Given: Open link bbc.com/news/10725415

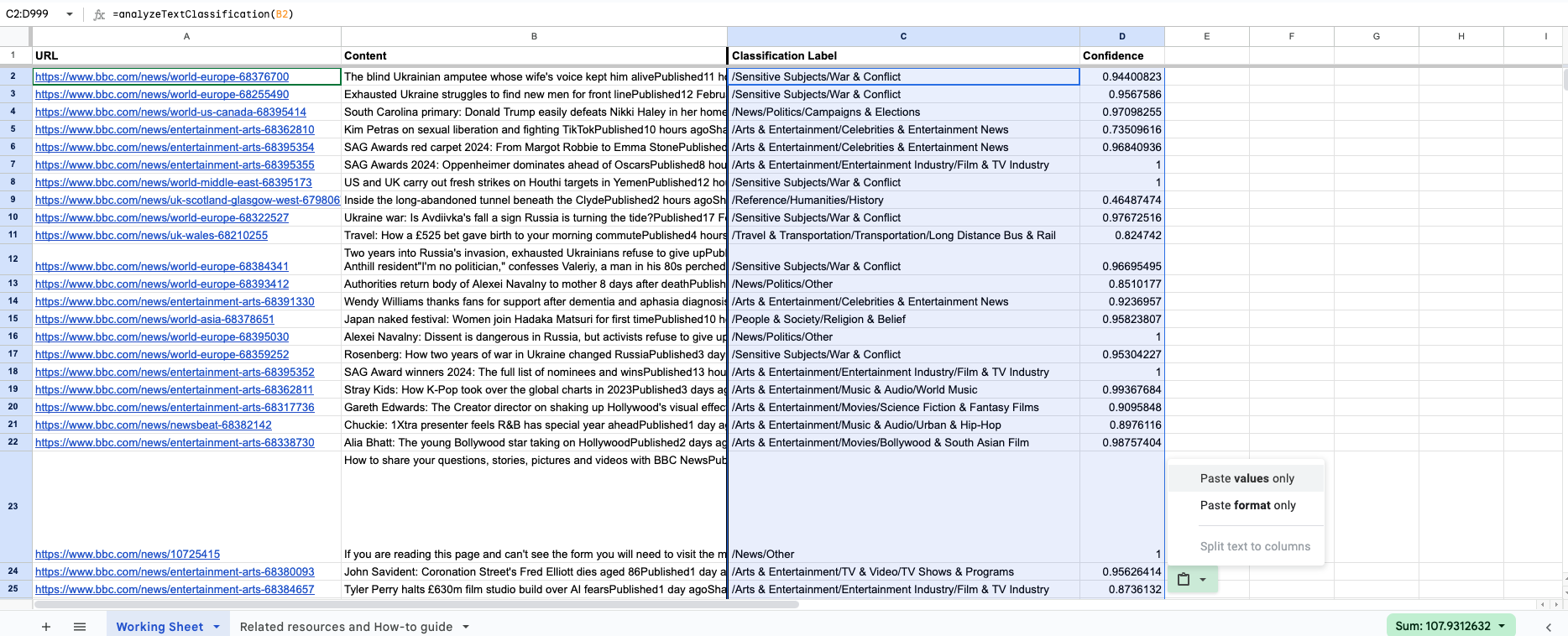Looking at the screenshot, I should click(128, 554).
